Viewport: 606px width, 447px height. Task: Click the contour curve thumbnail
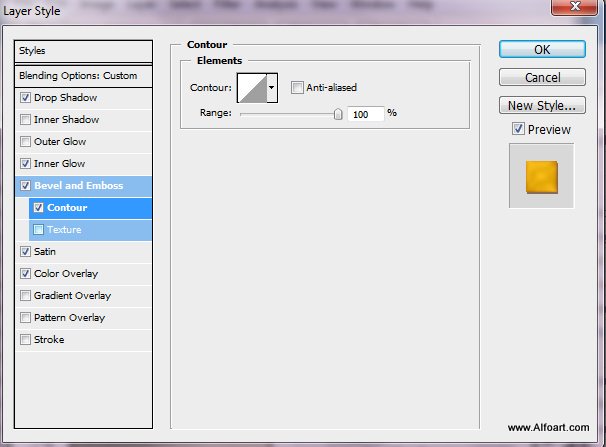pos(252,88)
